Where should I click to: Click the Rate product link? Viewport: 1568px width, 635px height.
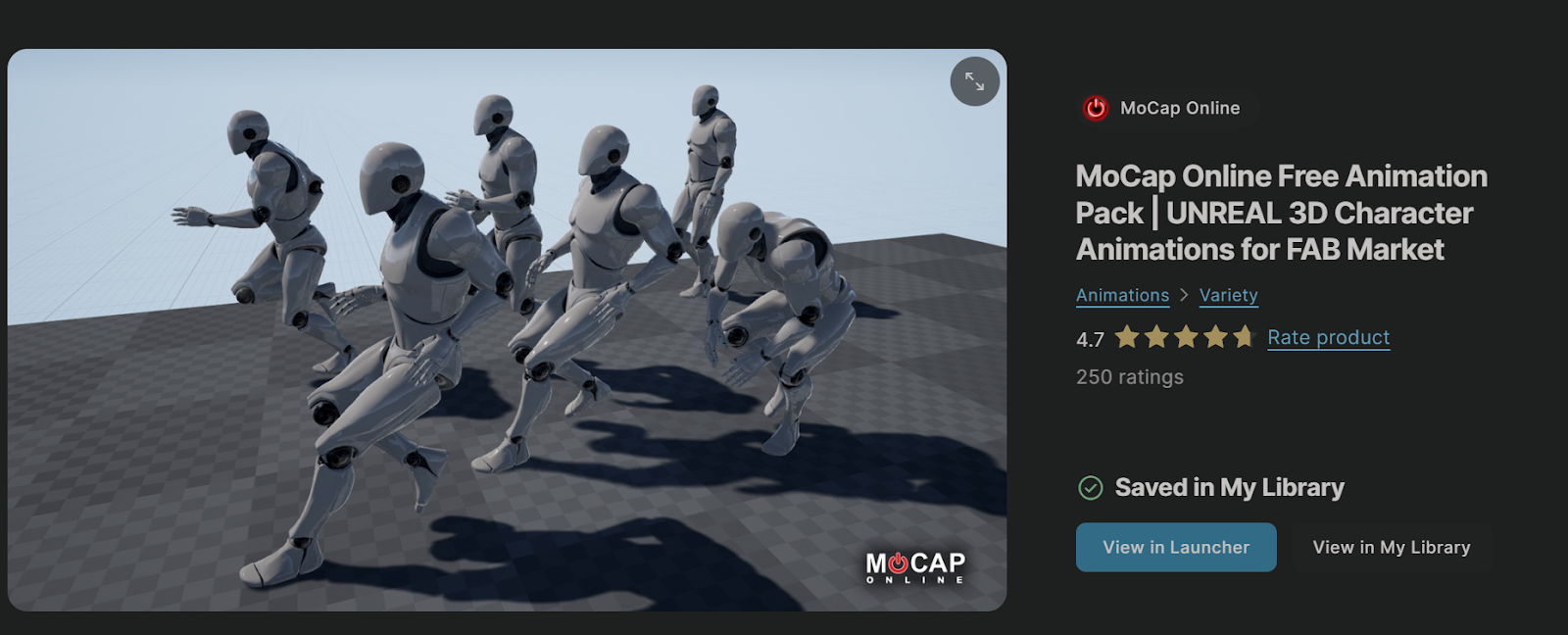pyautogui.click(x=1328, y=337)
